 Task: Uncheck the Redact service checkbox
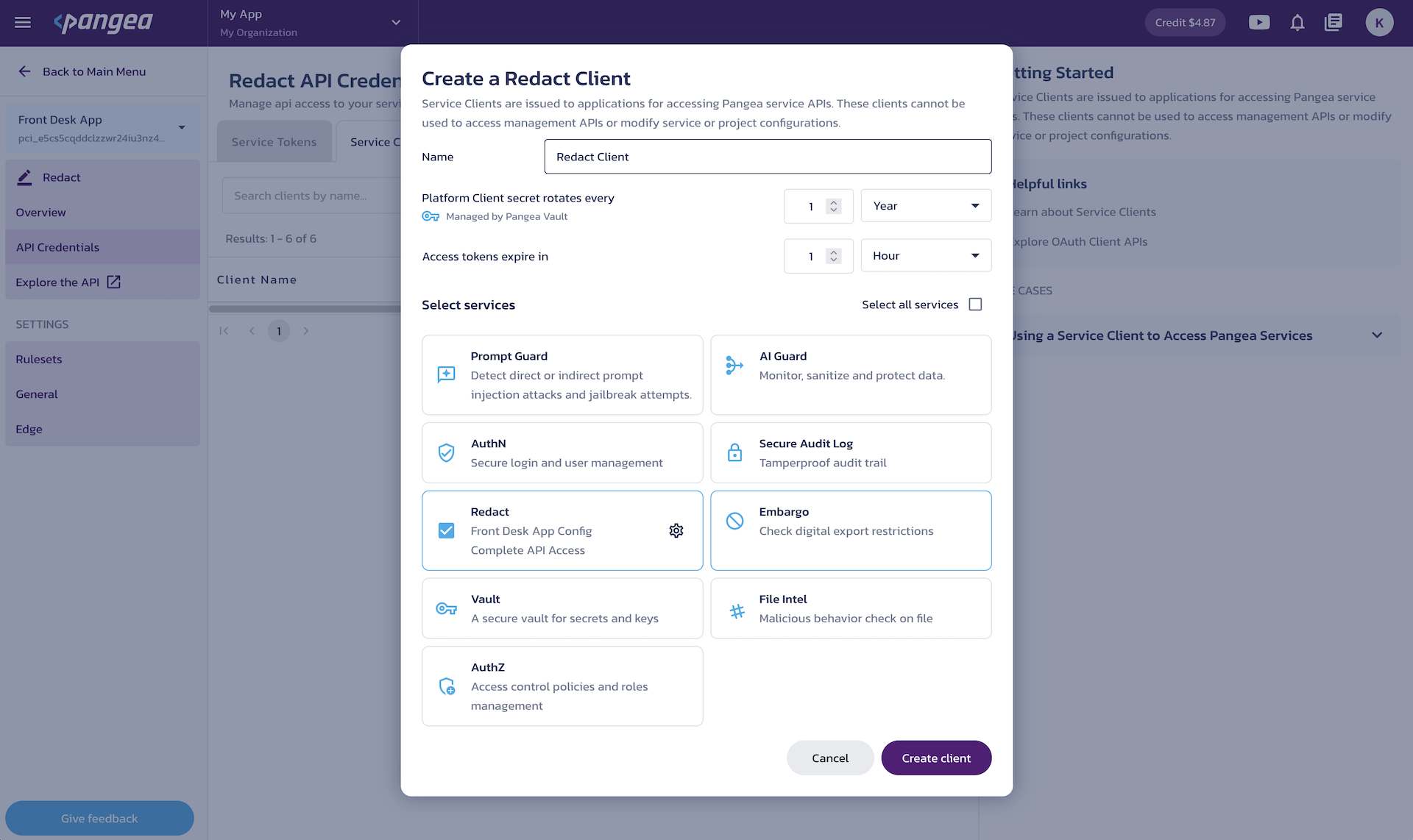446,530
